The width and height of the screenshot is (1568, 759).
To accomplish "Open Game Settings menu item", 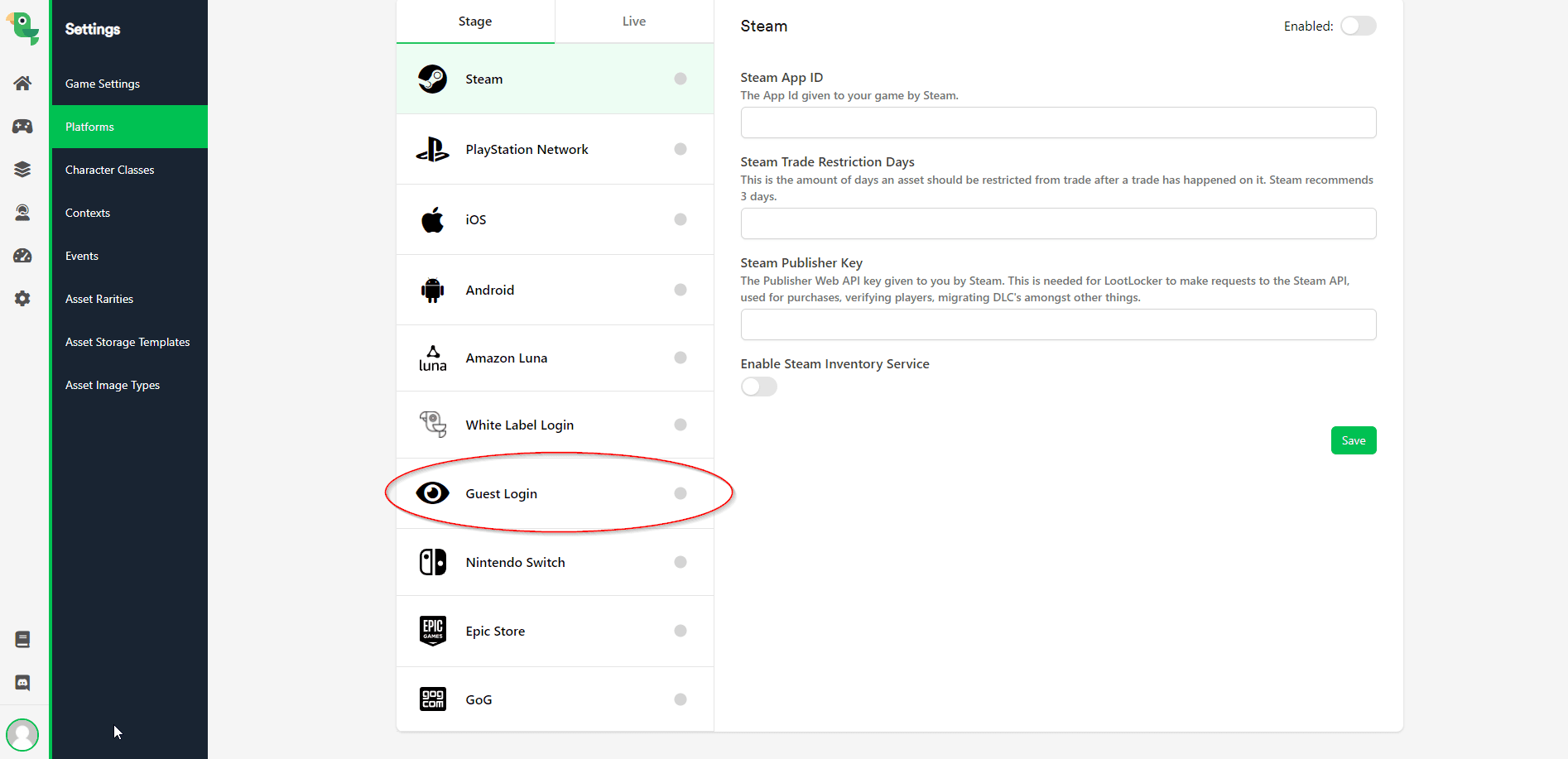I will [103, 84].
